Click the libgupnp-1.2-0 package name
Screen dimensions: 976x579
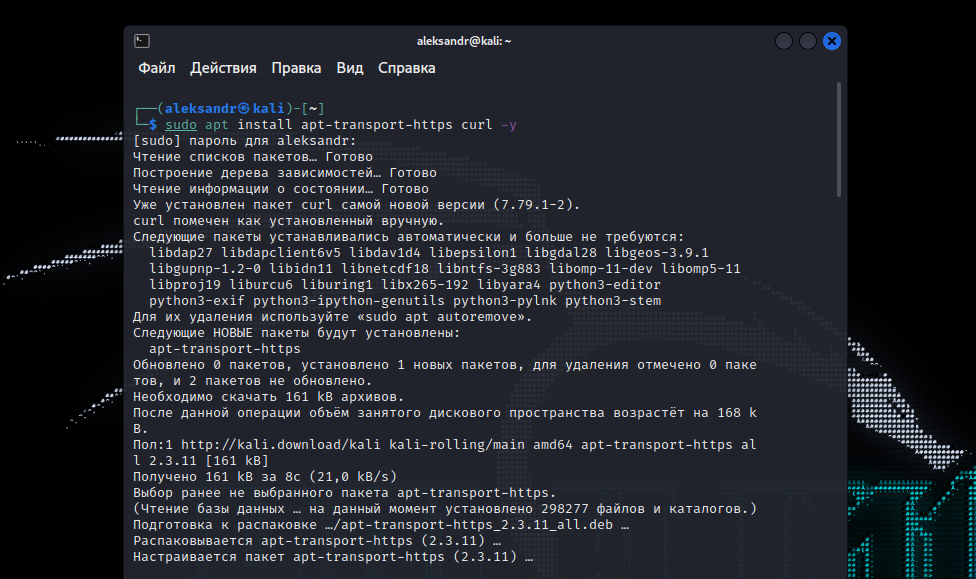205,269
